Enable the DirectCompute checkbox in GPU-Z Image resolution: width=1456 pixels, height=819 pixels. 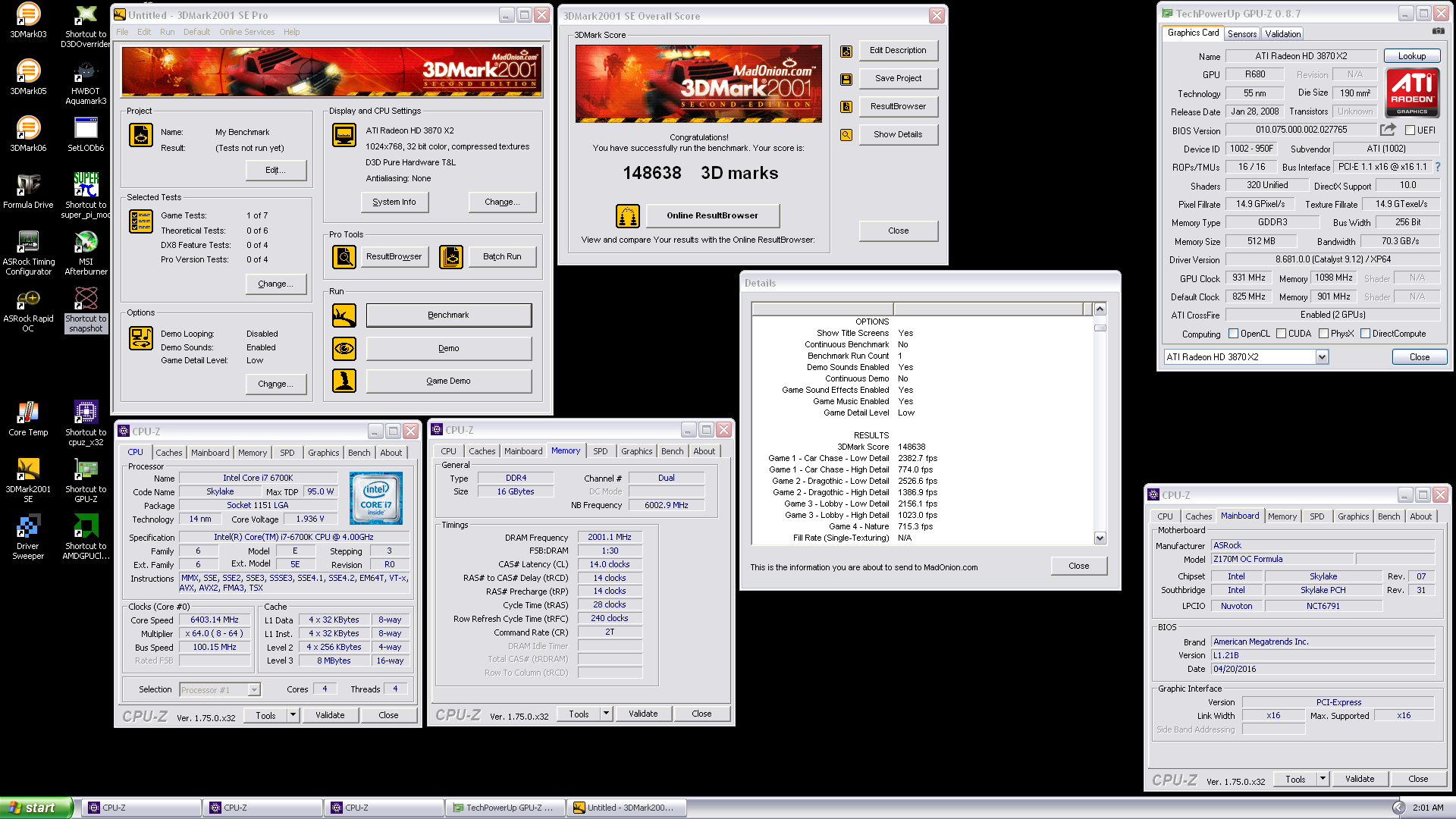click(x=1365, y=334)
